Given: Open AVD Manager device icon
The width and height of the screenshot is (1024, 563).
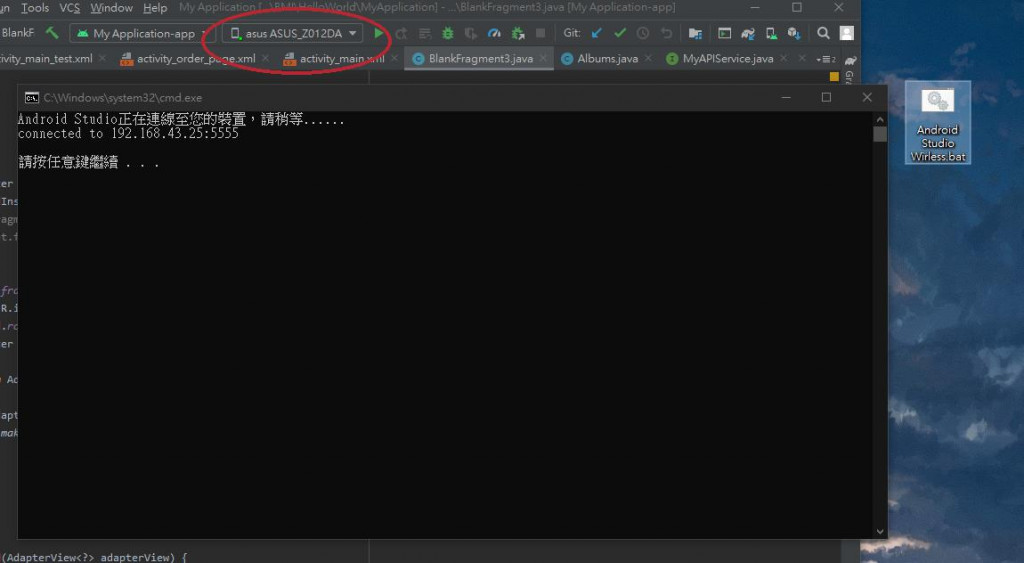Looking at the screenshot, I should [x=771, y=33].
